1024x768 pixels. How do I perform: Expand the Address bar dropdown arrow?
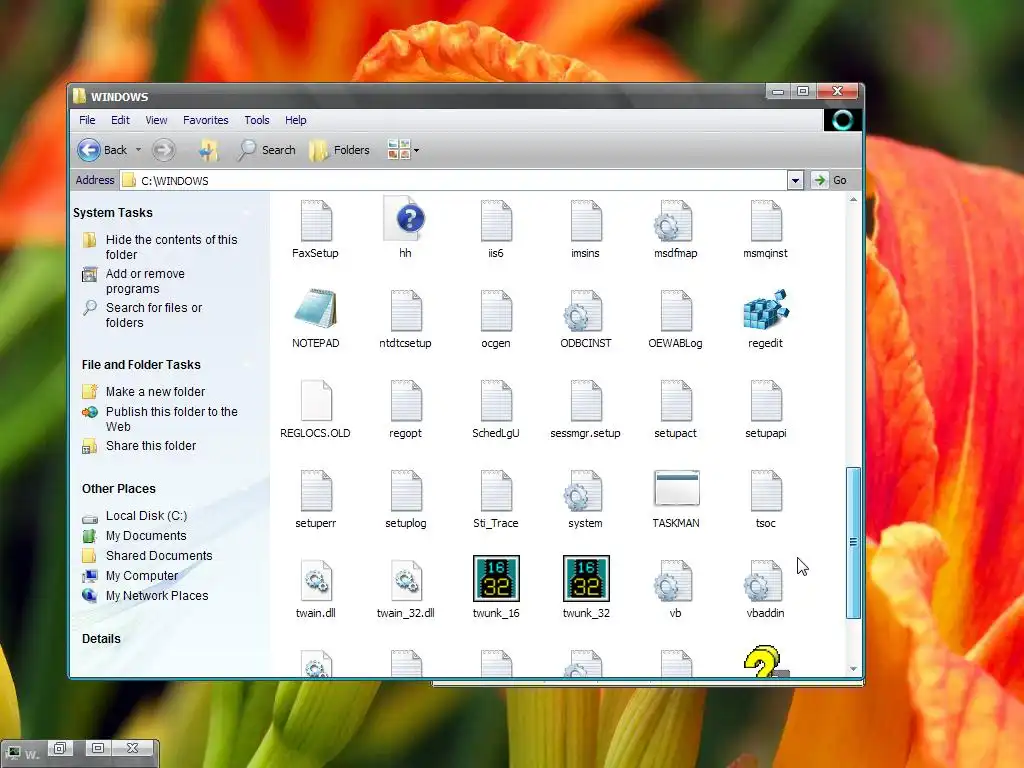795,180
